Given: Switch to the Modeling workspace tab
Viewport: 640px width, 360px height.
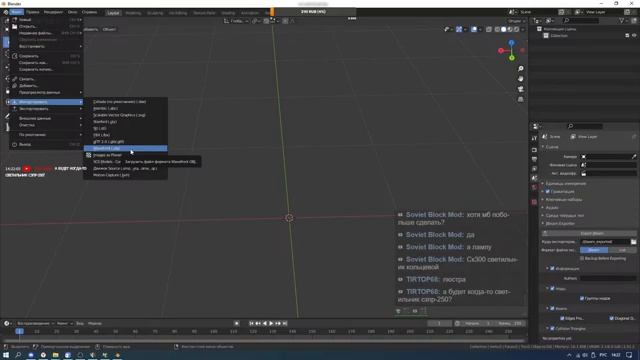Looking at the screenshot, I should [x=133, y=13].
